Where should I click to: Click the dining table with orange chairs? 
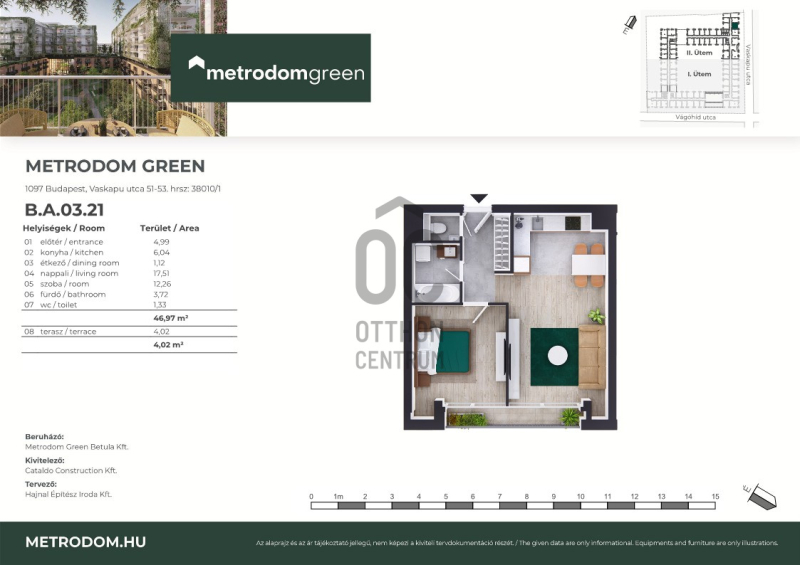click(x=589, y=265)
